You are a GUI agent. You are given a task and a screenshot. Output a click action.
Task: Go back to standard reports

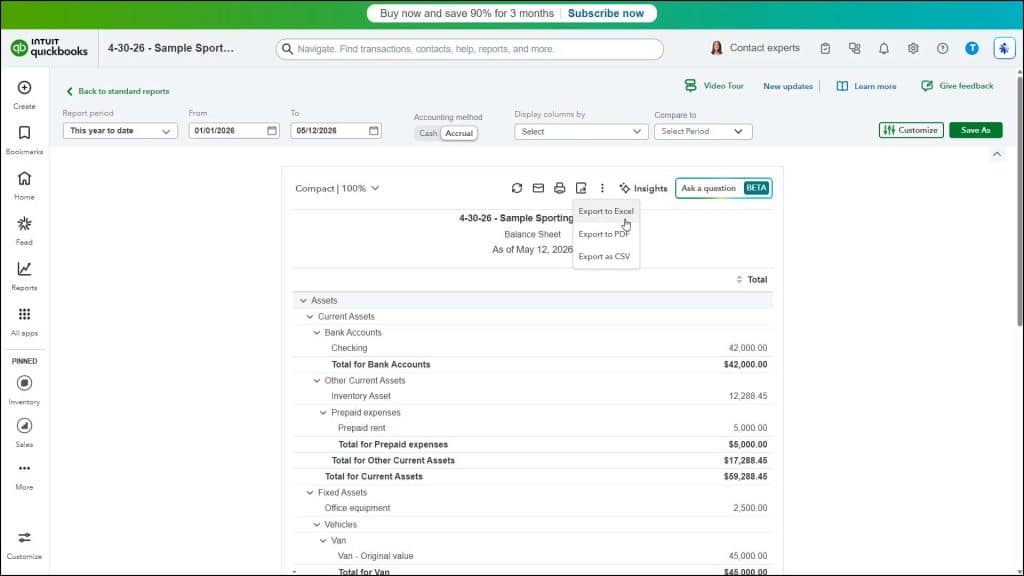tap(118, 91)
